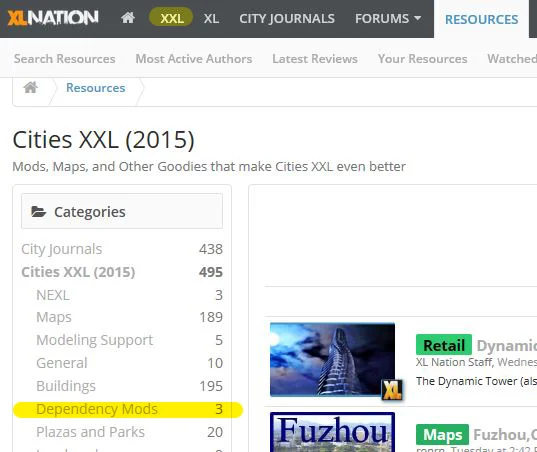Open the highlighted Dependency Mods category
This screenshot has width=537, height=452.
(x=97, y=409)
